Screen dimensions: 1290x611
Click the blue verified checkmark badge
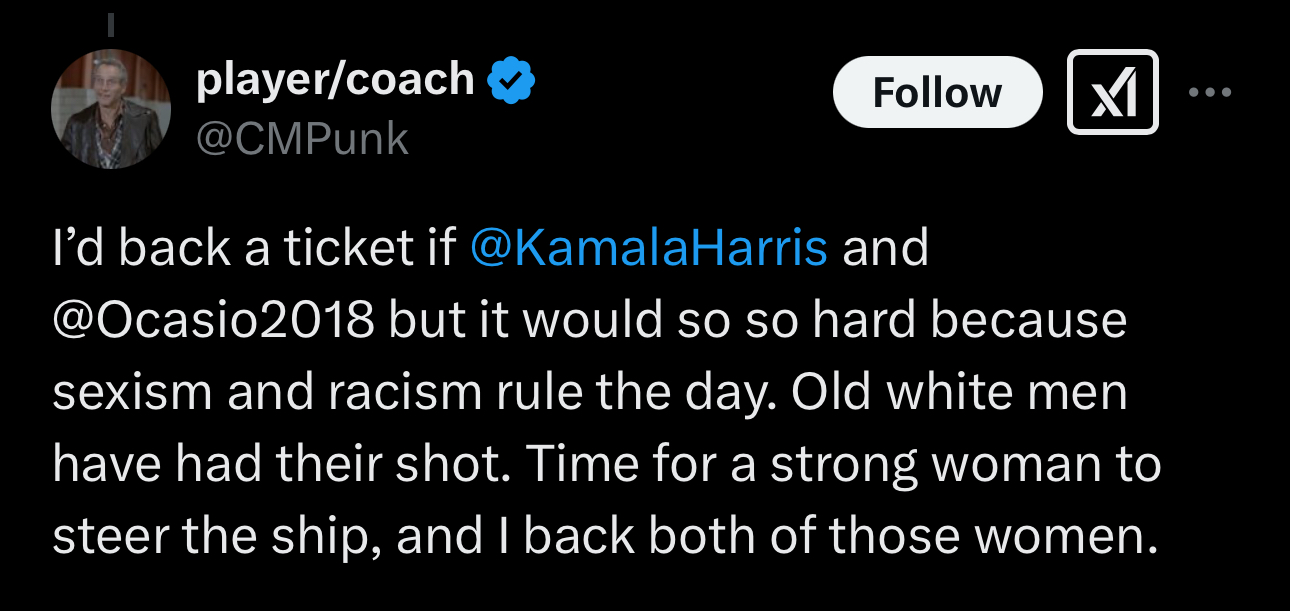512,80
